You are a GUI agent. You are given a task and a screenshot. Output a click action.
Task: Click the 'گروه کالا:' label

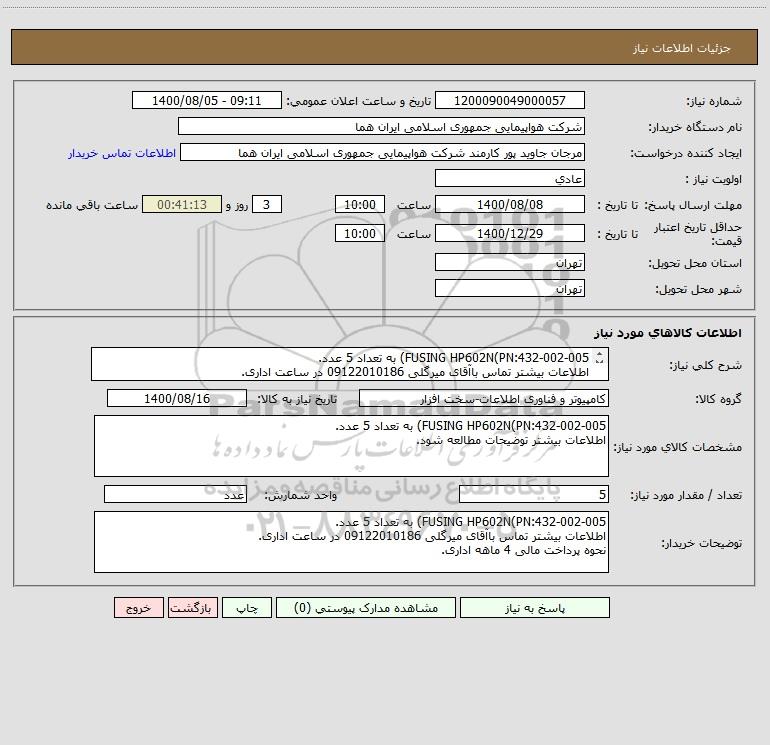tap(718, 399)
